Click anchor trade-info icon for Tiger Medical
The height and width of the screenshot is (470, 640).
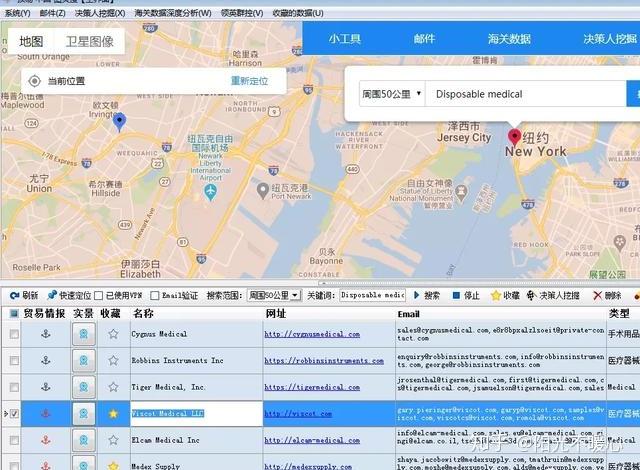(46, 387)
